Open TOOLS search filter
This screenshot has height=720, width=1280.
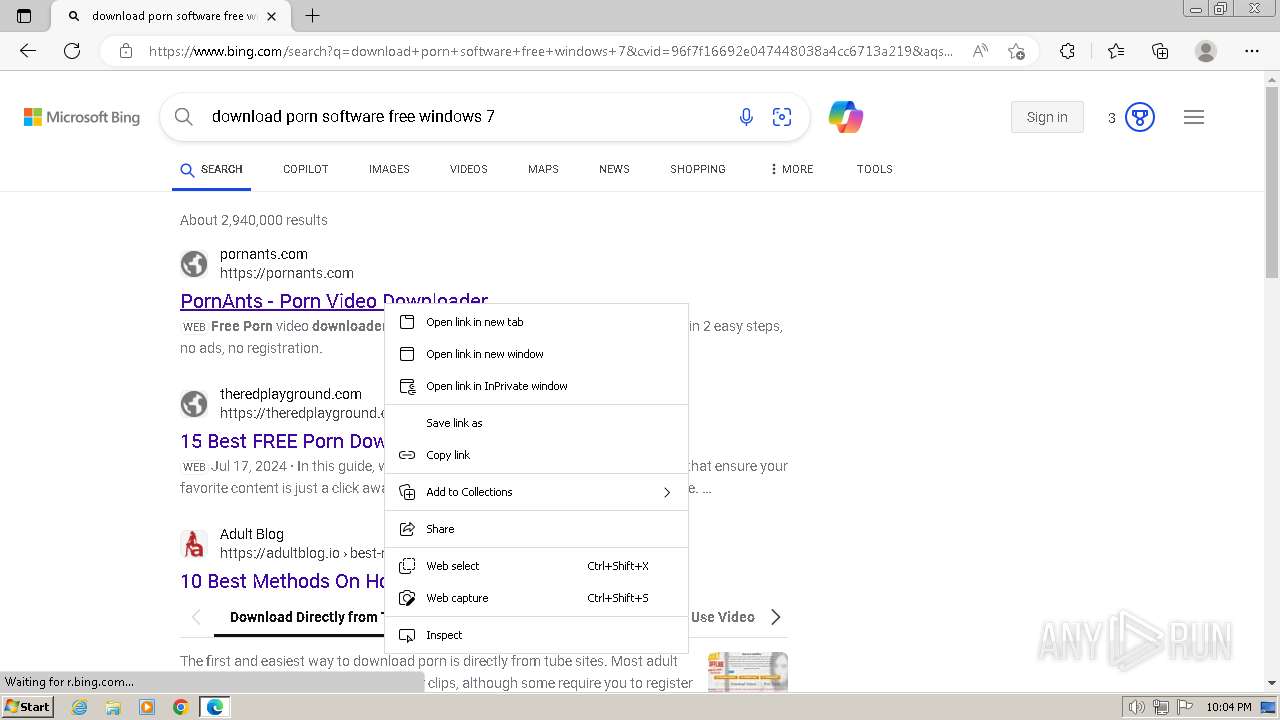click(x=875, y=169)
